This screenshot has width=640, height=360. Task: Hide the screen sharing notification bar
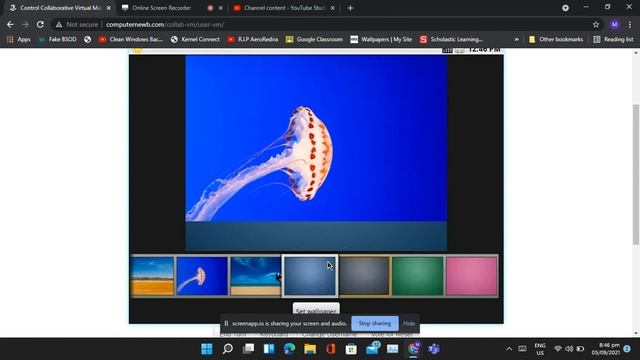coord(409,323)
